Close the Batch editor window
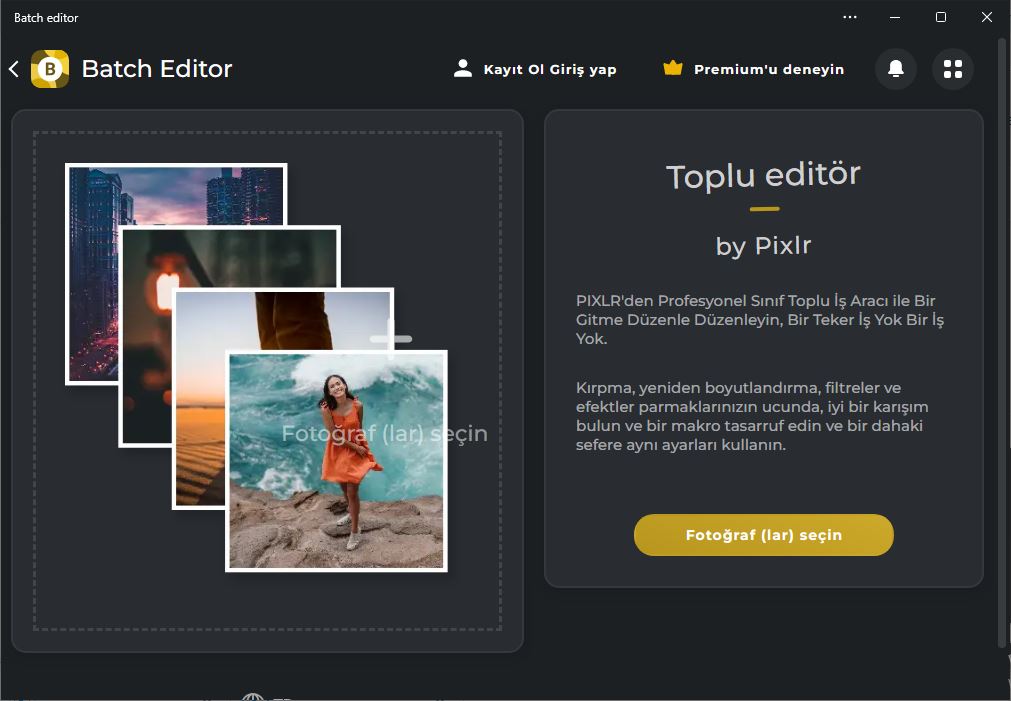The image size is (1011, 701). [986, 17]
